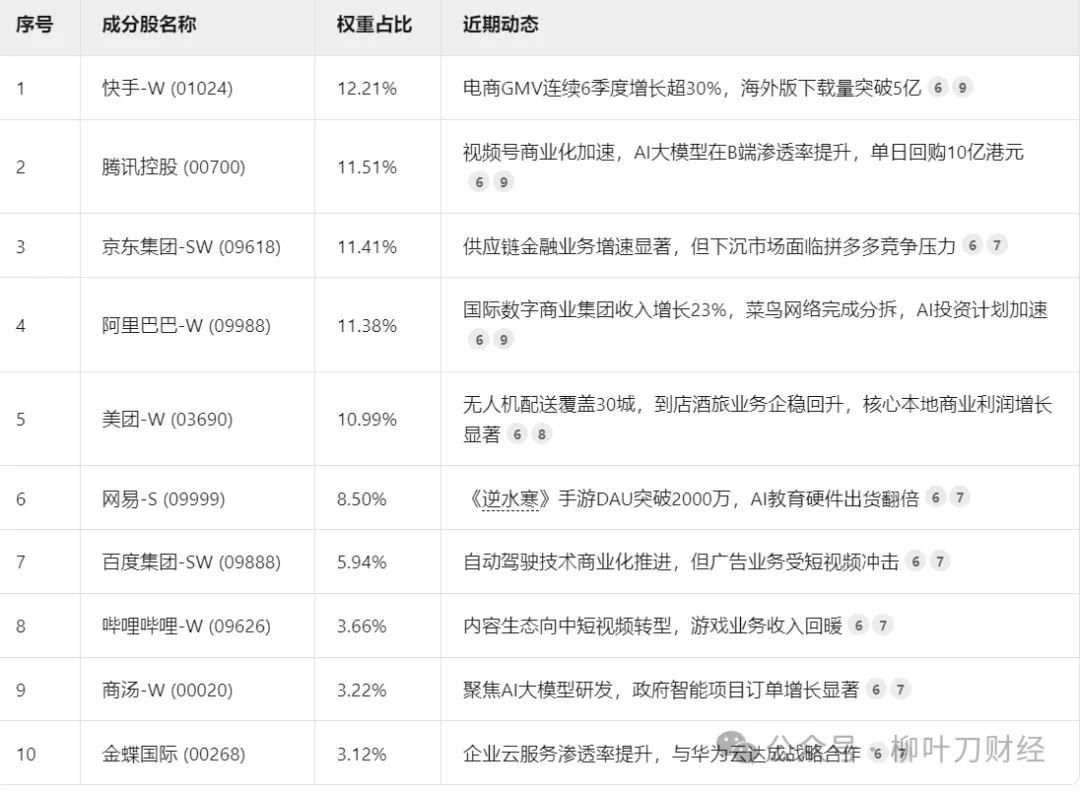The height and width of the screenshot is (792, 1080).
Task: Click the 5.94% weight value
Action: pos(362,562)
